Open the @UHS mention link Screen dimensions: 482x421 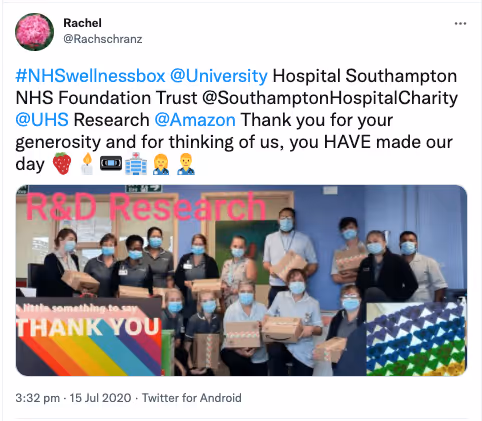click(x=42, y=120)
